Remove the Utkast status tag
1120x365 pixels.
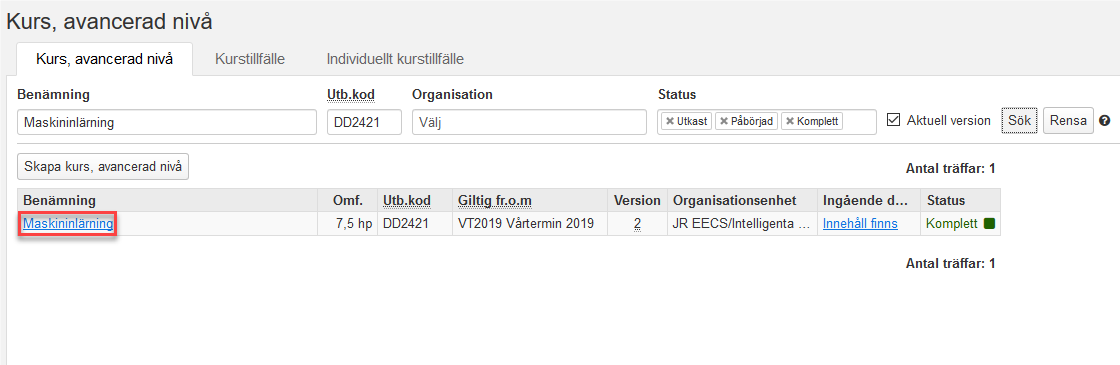(669, 121)
